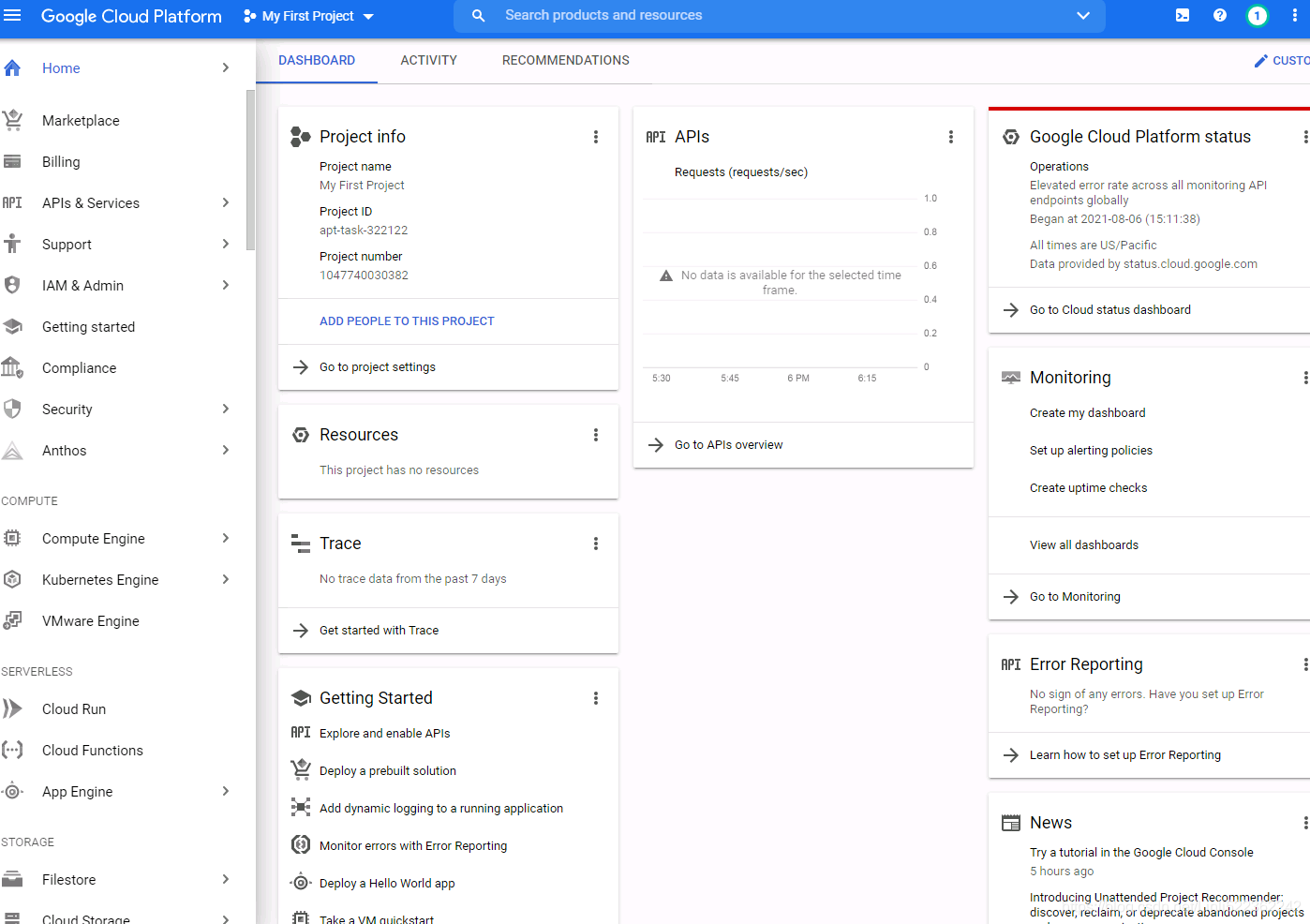This screenshot has width=1310, height=924.
Task: Get started with Trace link
Action: (x=380, y=631)
